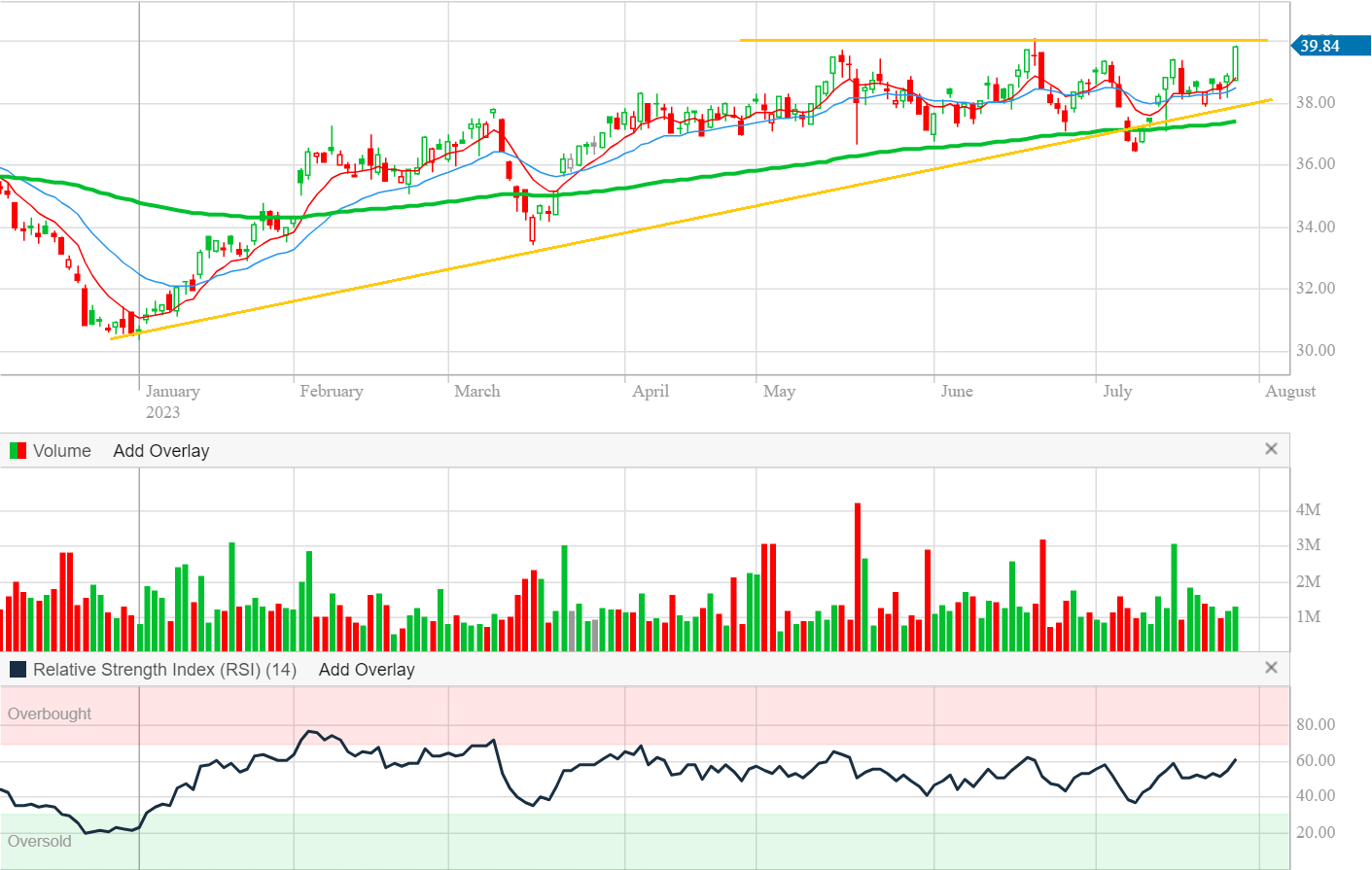Click the March label on the time axis
Screen dimensions: 1372x870
click(476, 392)
